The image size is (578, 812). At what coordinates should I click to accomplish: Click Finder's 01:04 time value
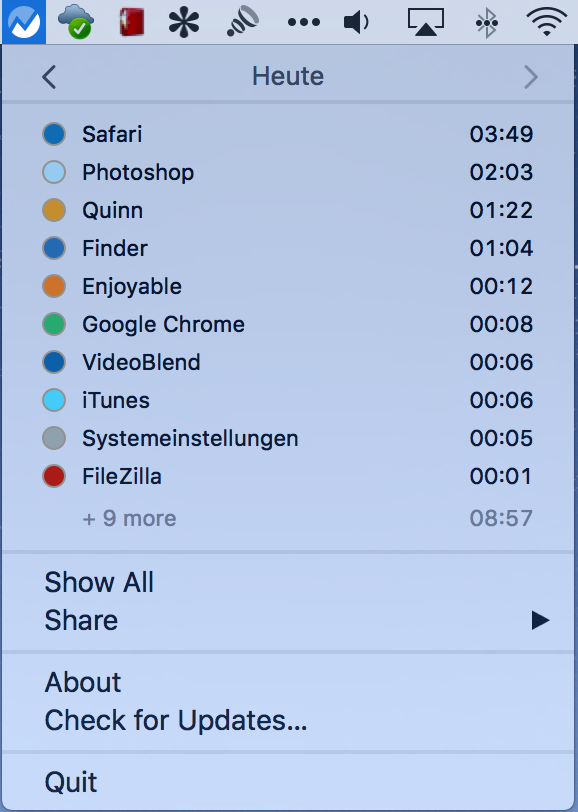point(501,248)
